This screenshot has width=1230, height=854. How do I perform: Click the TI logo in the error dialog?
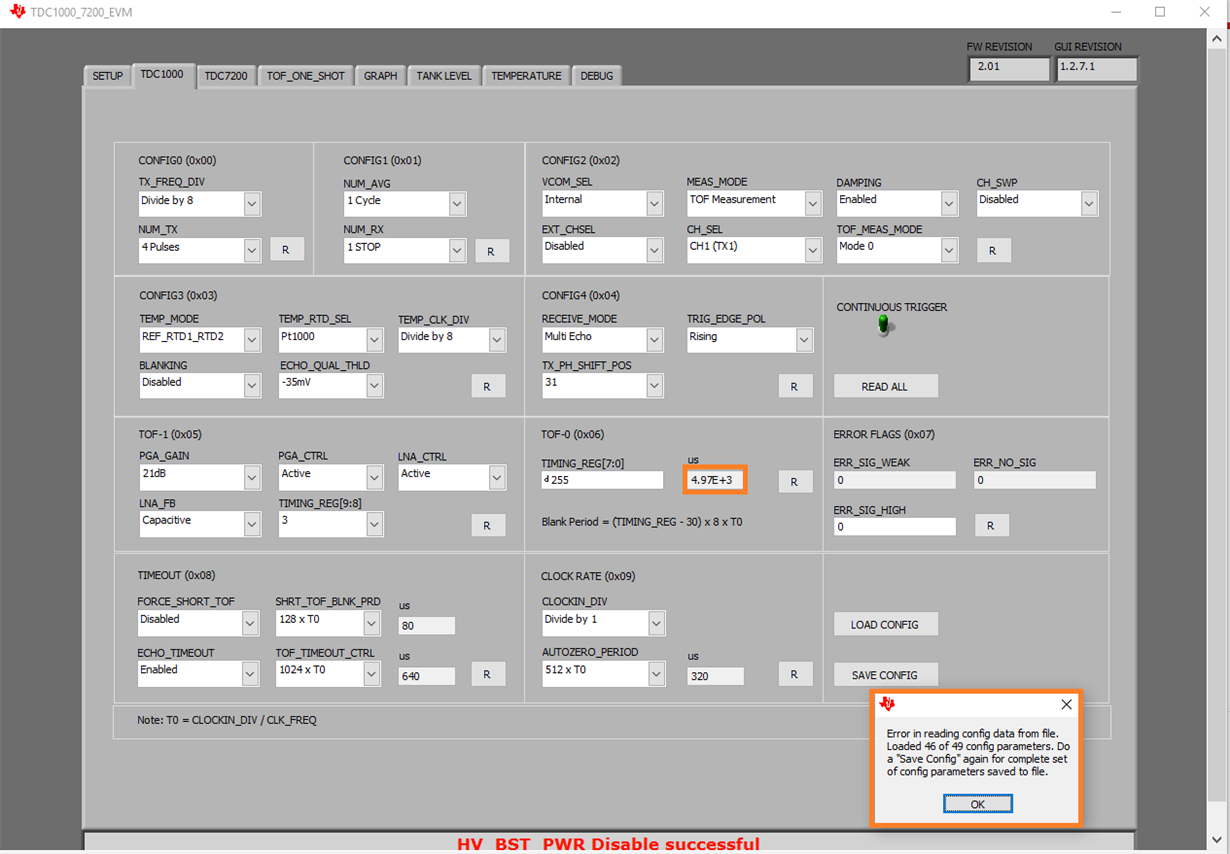coord(887,704)
